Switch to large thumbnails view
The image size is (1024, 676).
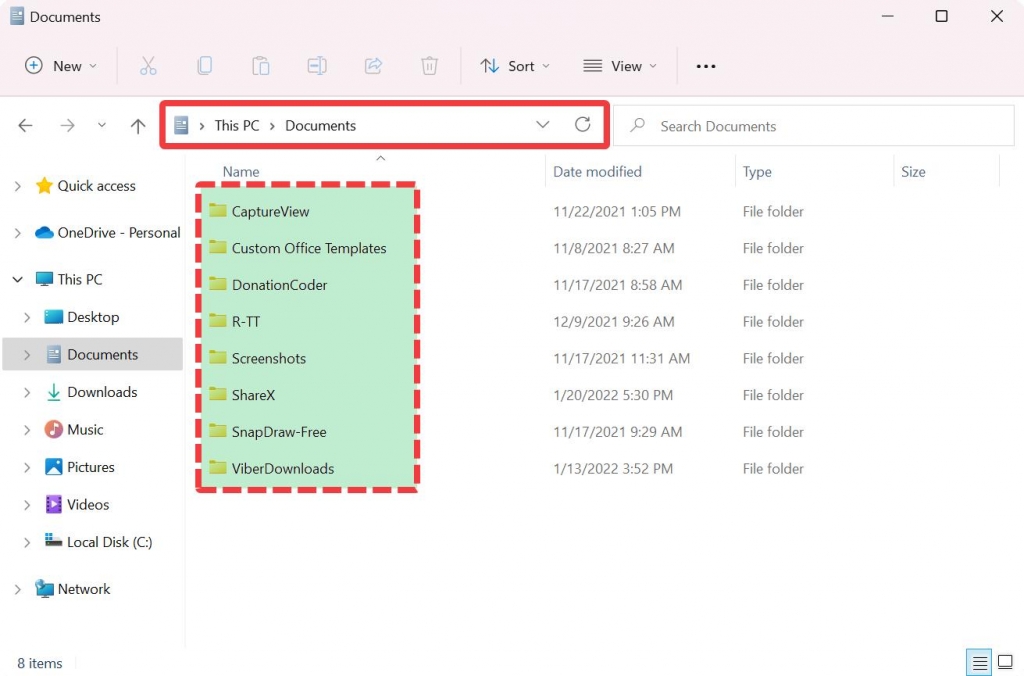1006,662
